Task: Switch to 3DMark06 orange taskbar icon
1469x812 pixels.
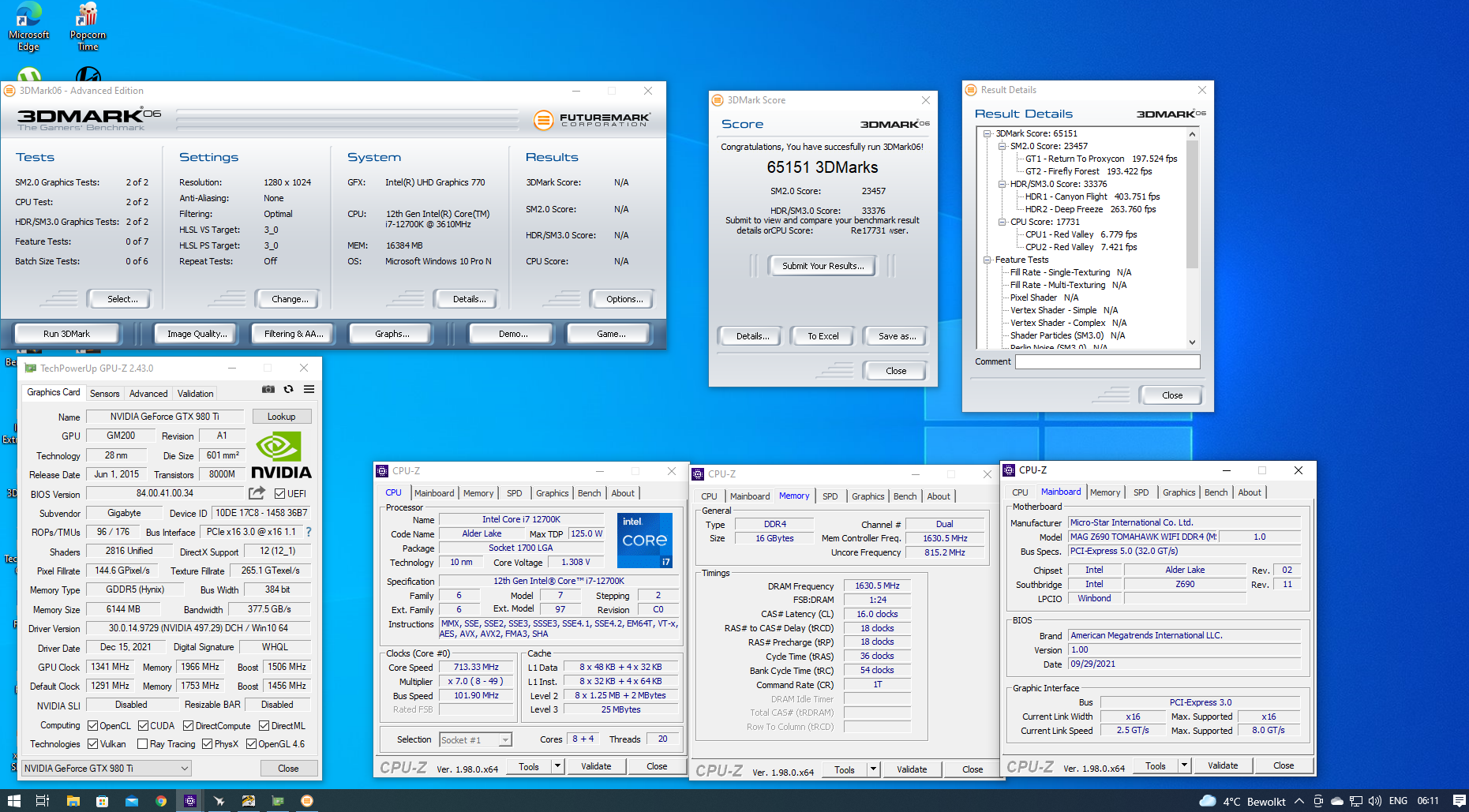Action: (307, 800)
